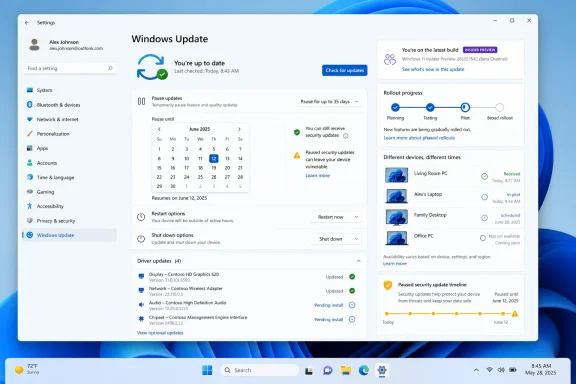Open the Restart now dropdown
The height and width of the screenshot is (384, 576).
tap(336, 217)
